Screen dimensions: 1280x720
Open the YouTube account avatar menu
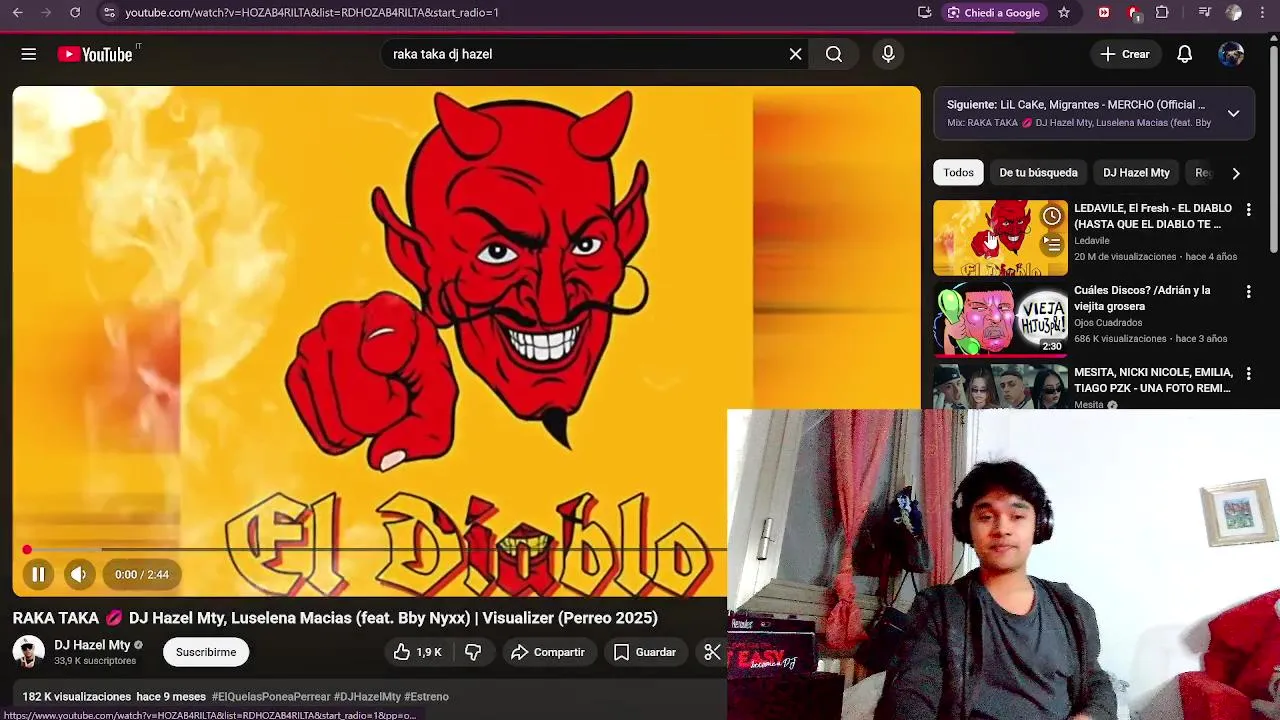point(1231,54)
